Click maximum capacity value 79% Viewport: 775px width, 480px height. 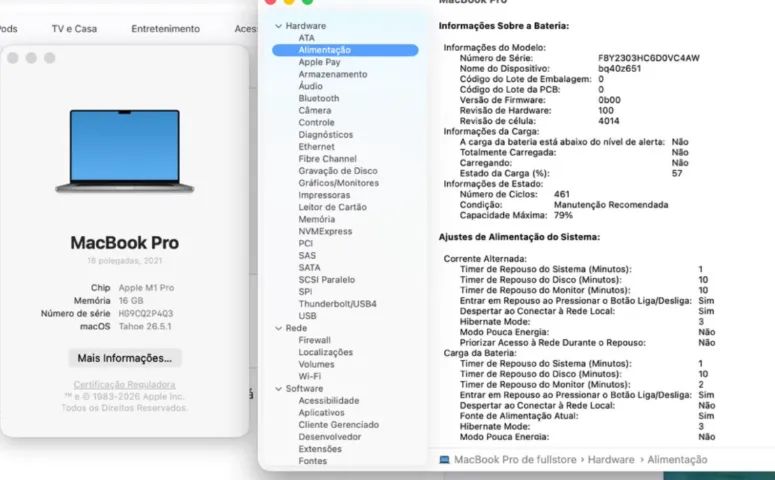coord(563,216)
